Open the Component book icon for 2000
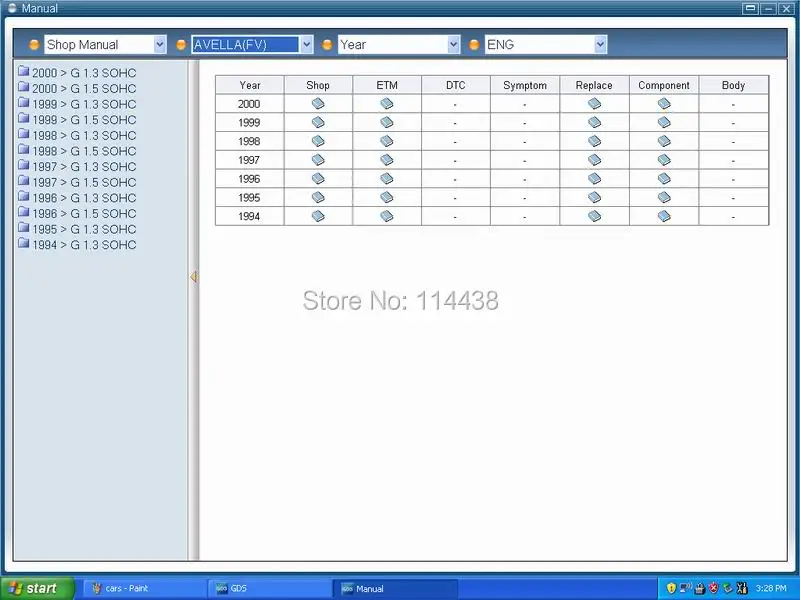This screenshot has height=600, width=800. point(664,104)
